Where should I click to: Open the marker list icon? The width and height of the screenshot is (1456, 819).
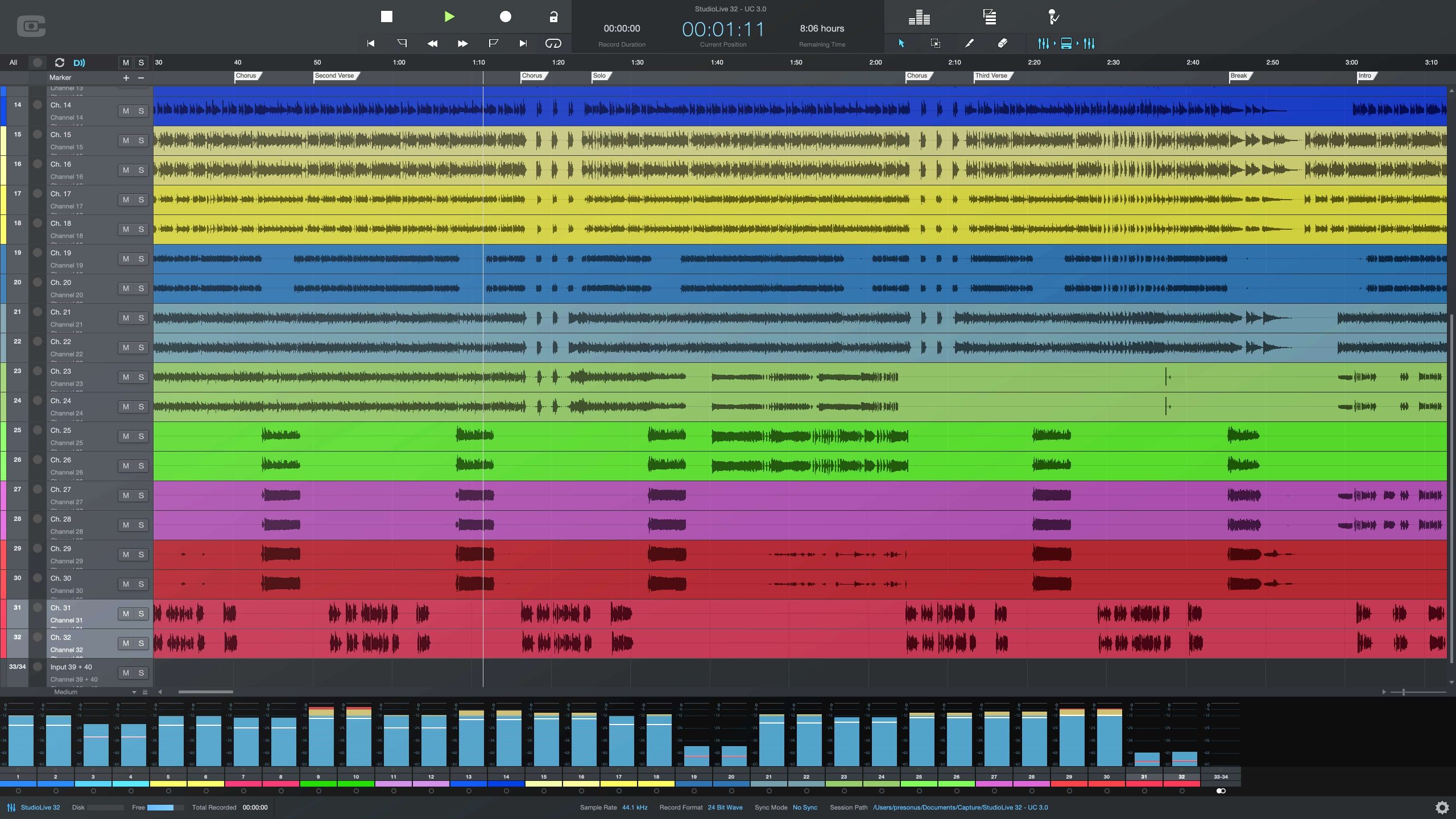(x=990, y=17)
